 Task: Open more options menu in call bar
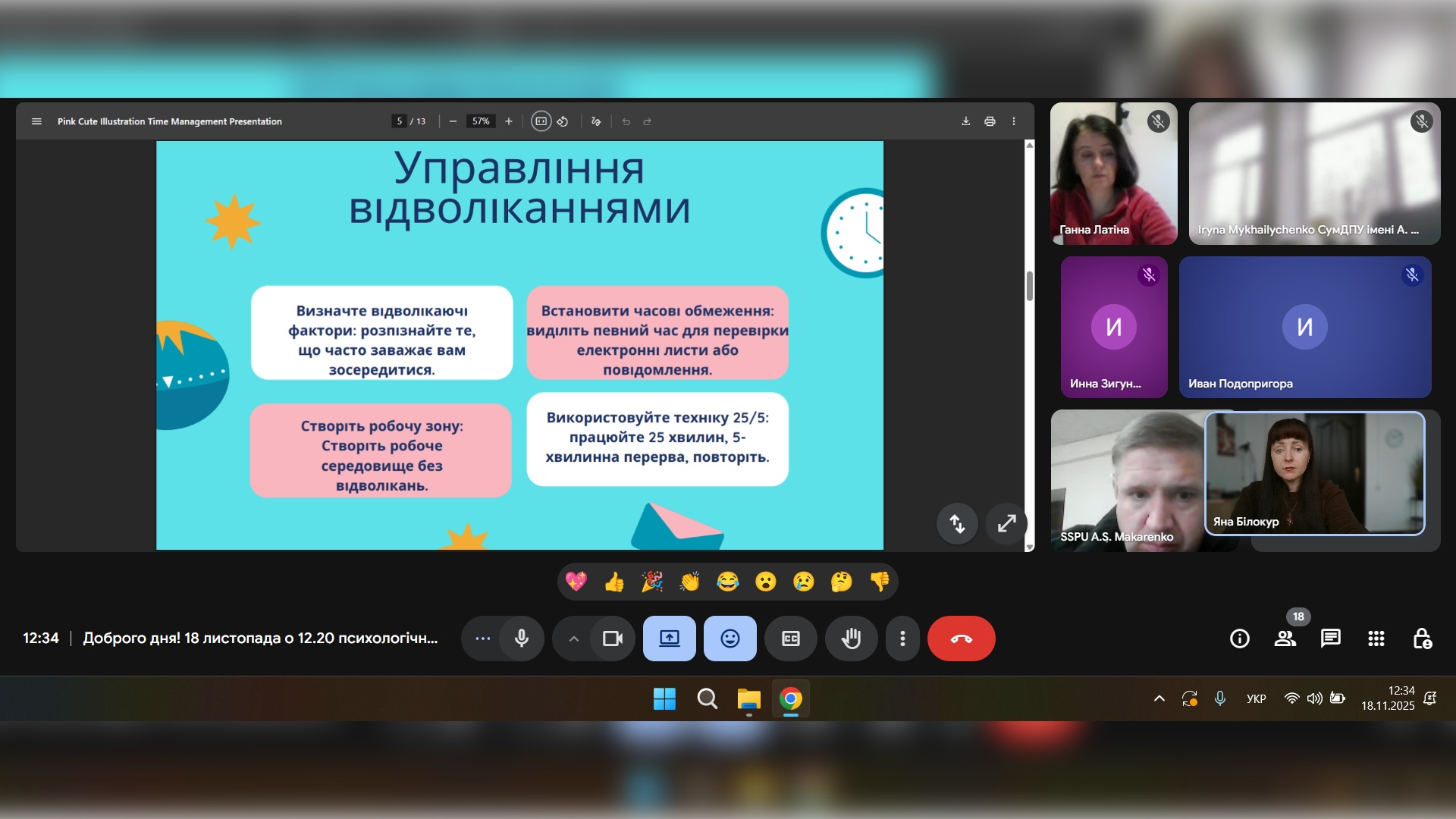click(902, 639)
